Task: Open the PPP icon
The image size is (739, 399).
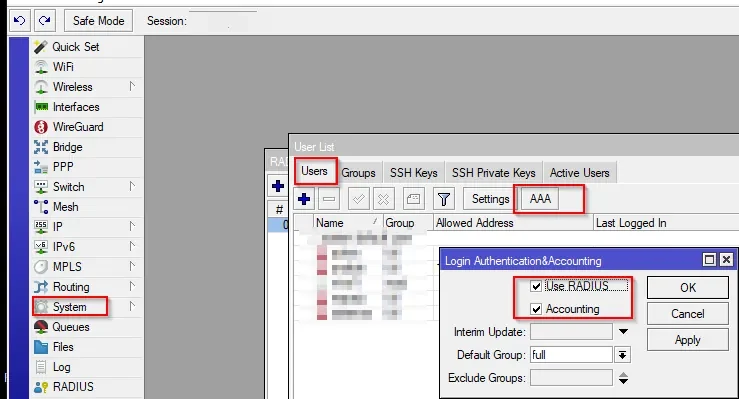Action: 41,167
